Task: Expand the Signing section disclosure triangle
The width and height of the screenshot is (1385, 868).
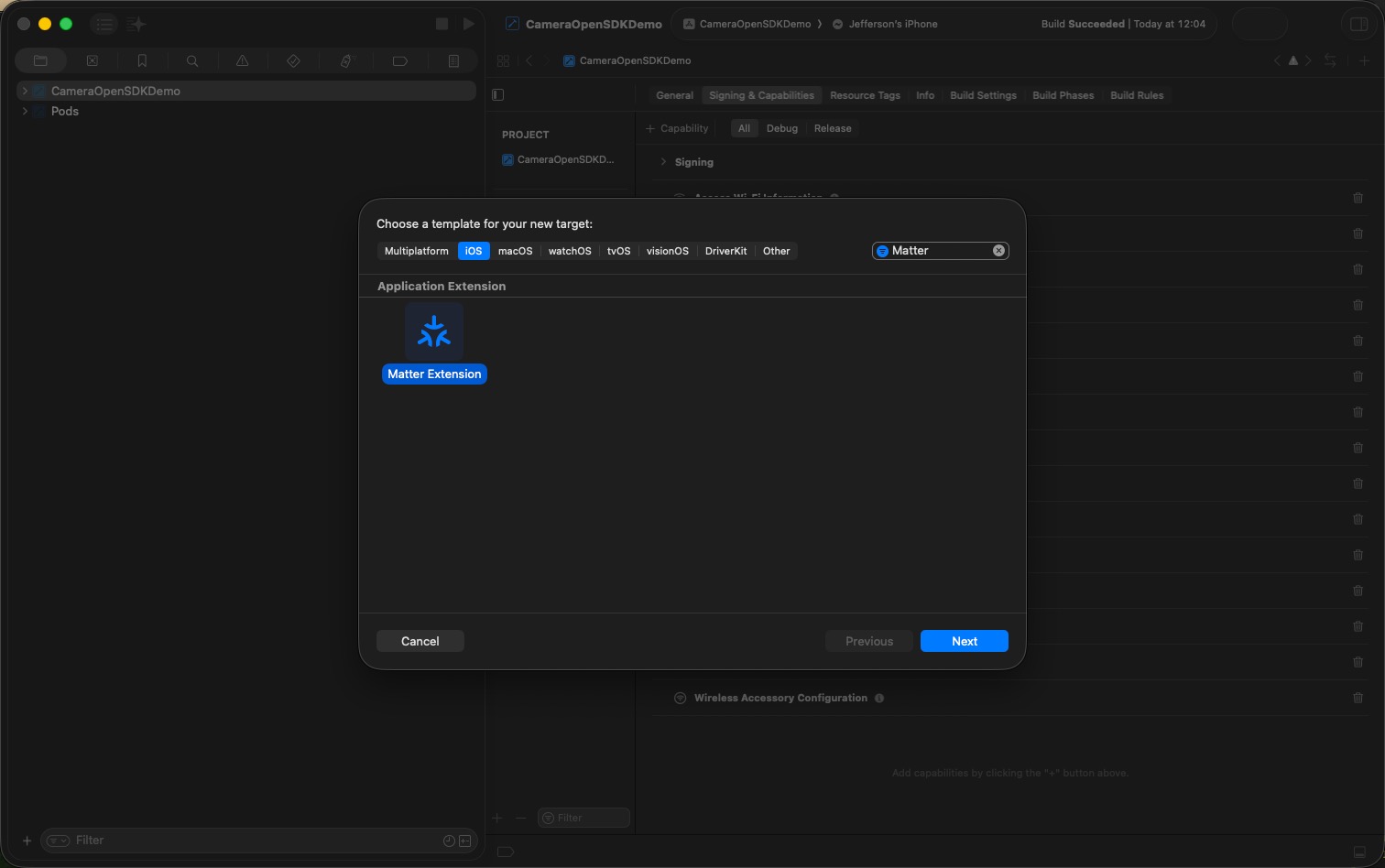Action: click(x=663, y=162)
